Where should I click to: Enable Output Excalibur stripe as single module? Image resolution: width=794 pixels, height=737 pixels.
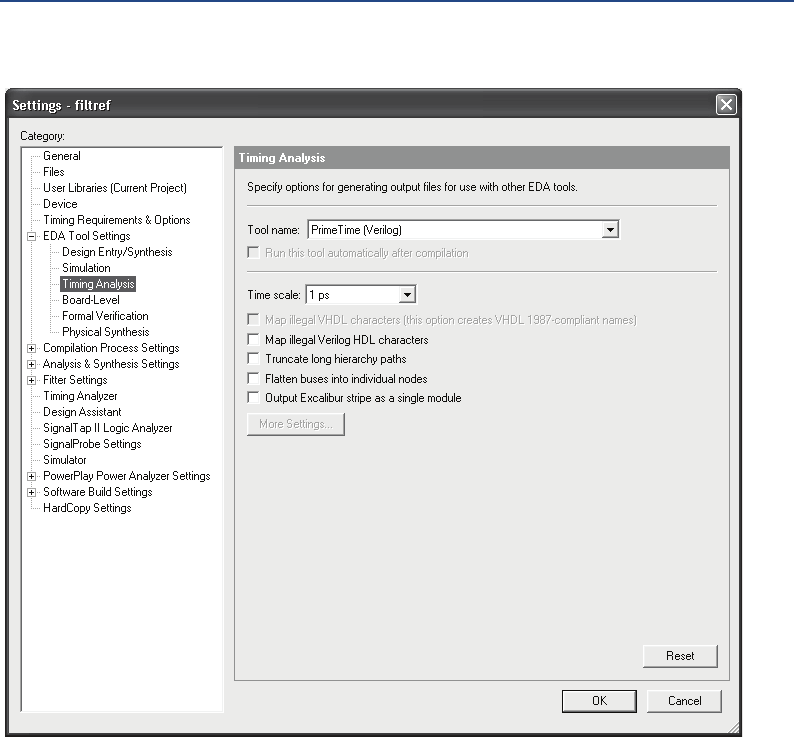click(x=254, y=398)
